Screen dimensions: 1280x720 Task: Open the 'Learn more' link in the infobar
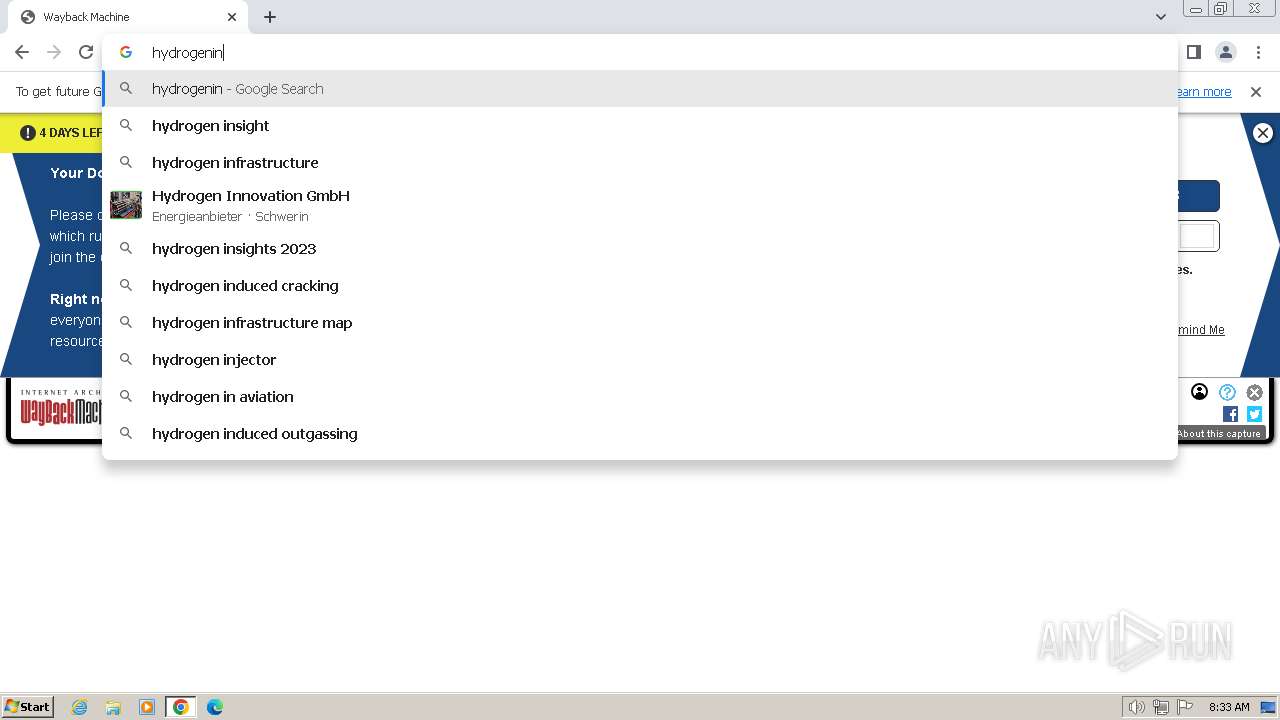[1204, 92]
